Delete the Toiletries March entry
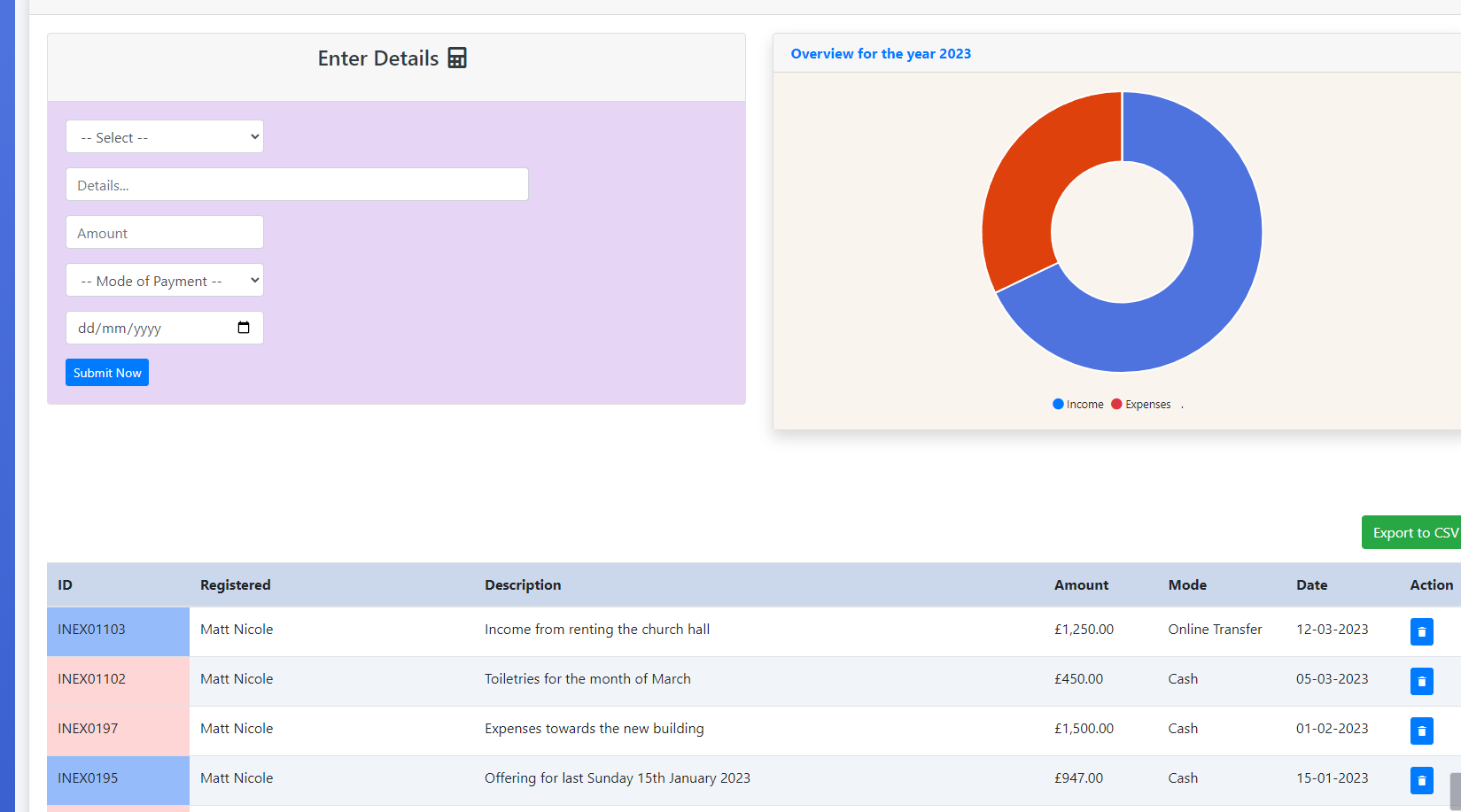1461x812 pixels. pyautogui.click(x=1421, y=681)
